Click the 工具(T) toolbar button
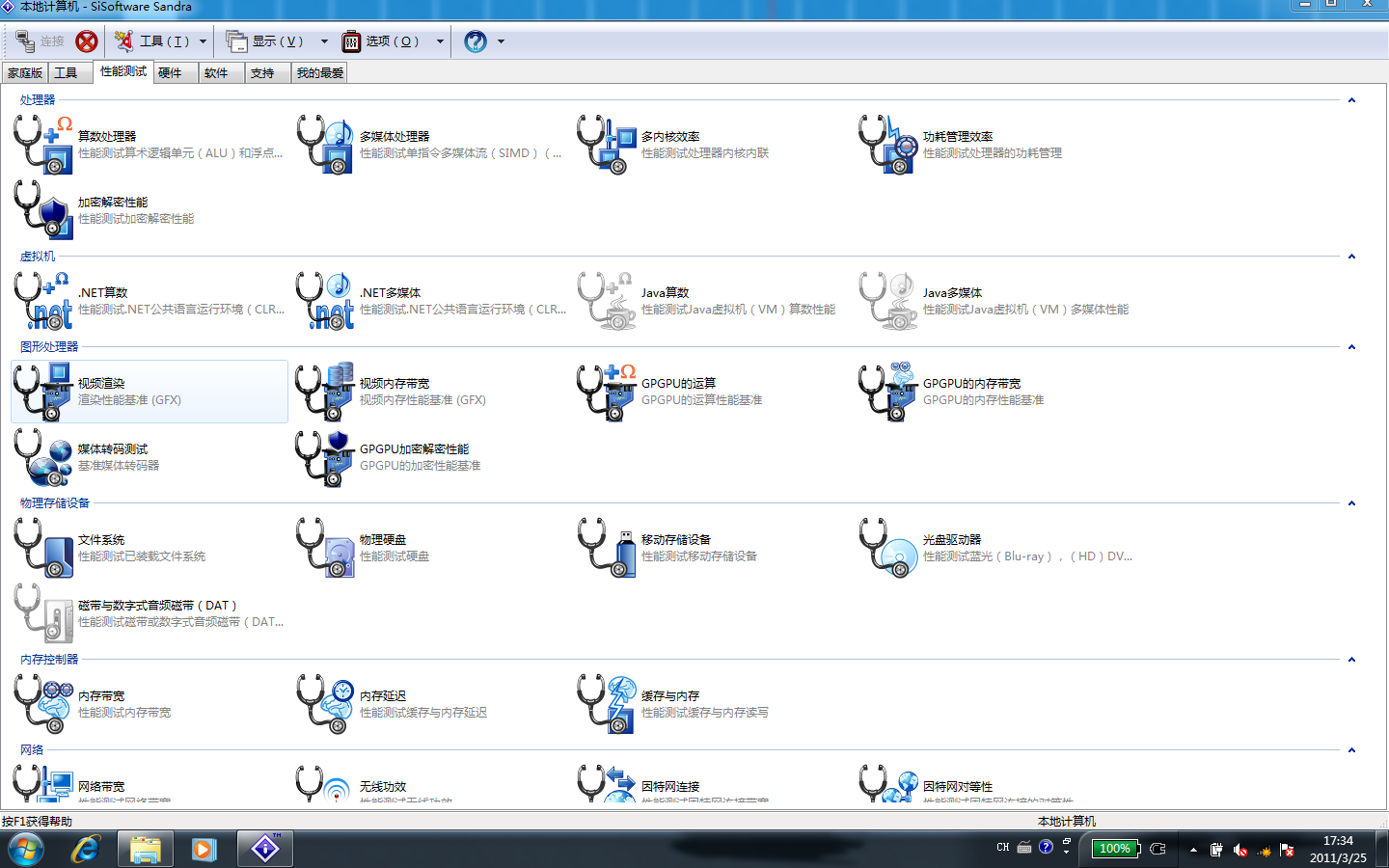 coord(152,41)
